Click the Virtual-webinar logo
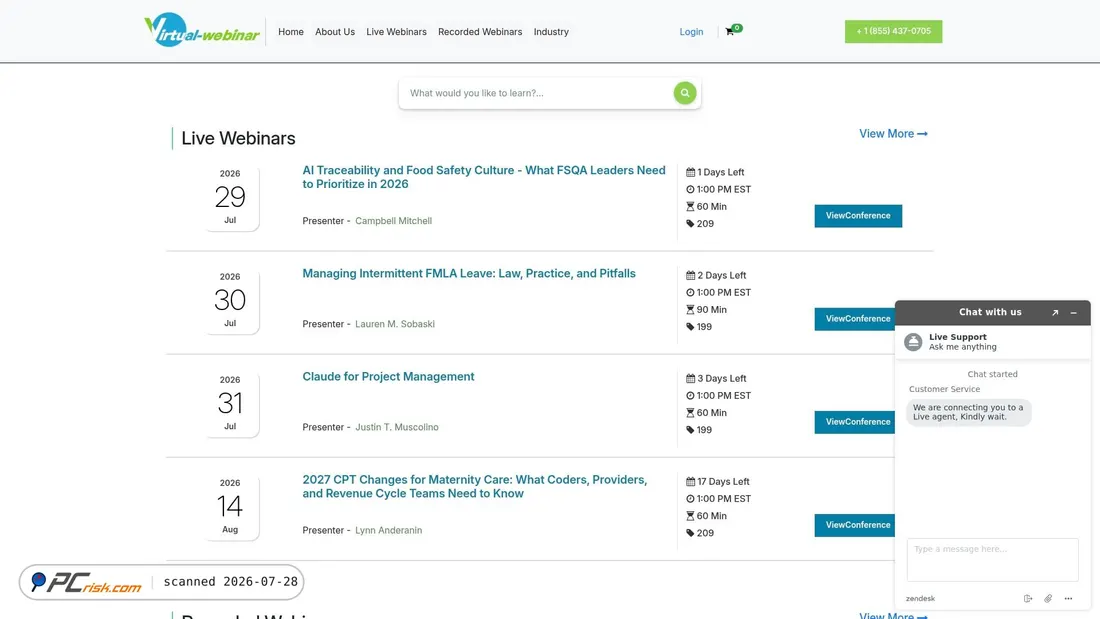1100x619 pixels. 201,30
